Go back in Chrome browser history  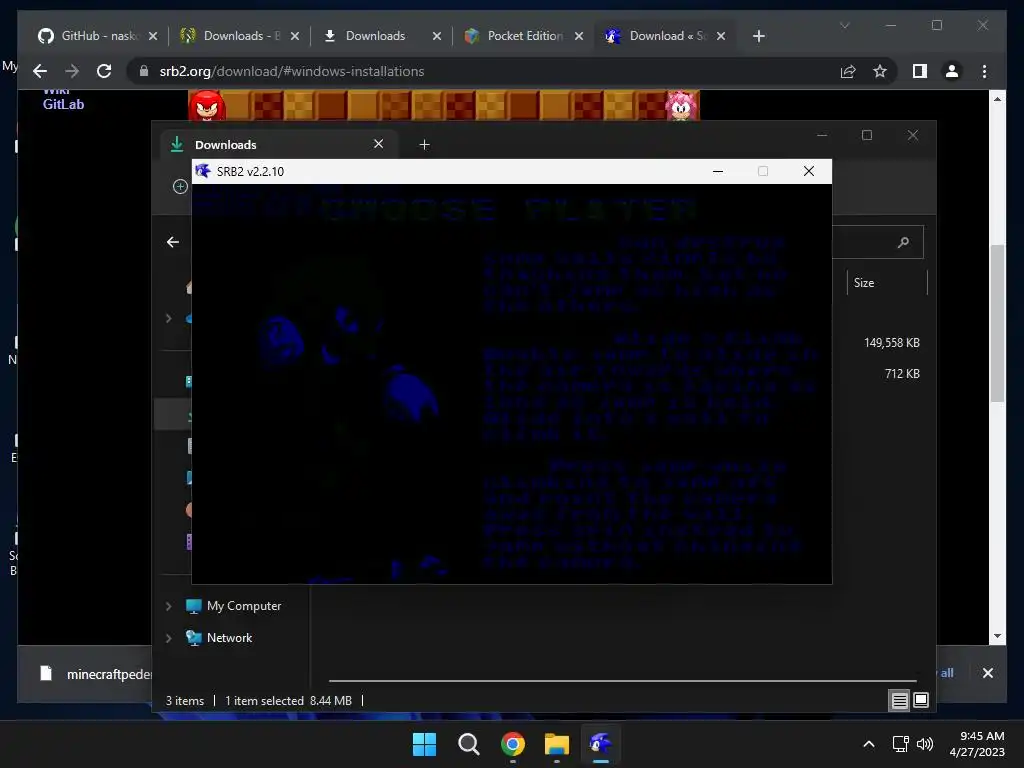pyautogui.click(x=40, y=71)
